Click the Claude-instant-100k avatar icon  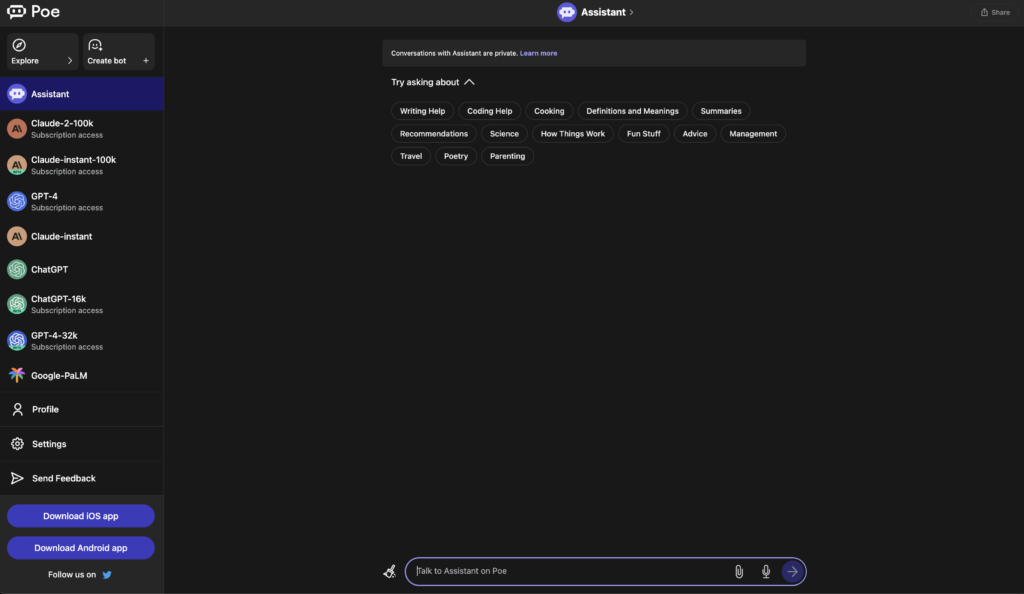[17, 165]
